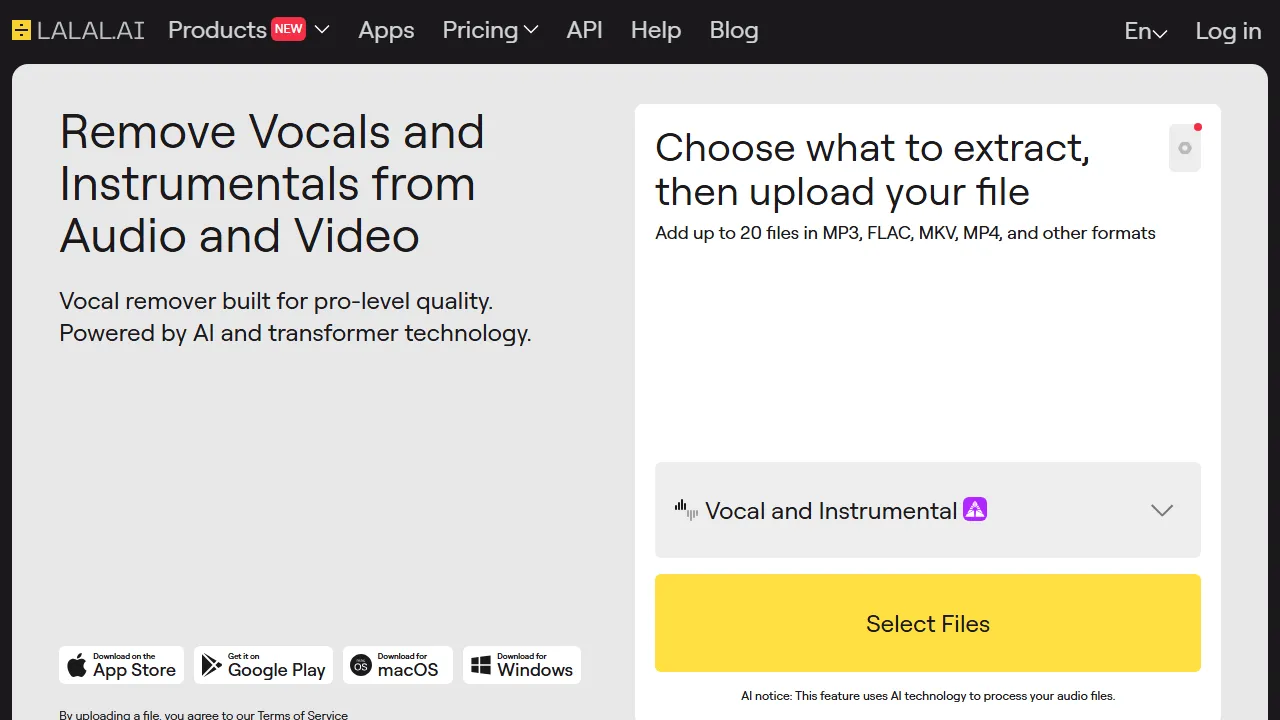This screenshot has width=1280, height=720.
Task: Open the Help page
Action: click(656, 30)
